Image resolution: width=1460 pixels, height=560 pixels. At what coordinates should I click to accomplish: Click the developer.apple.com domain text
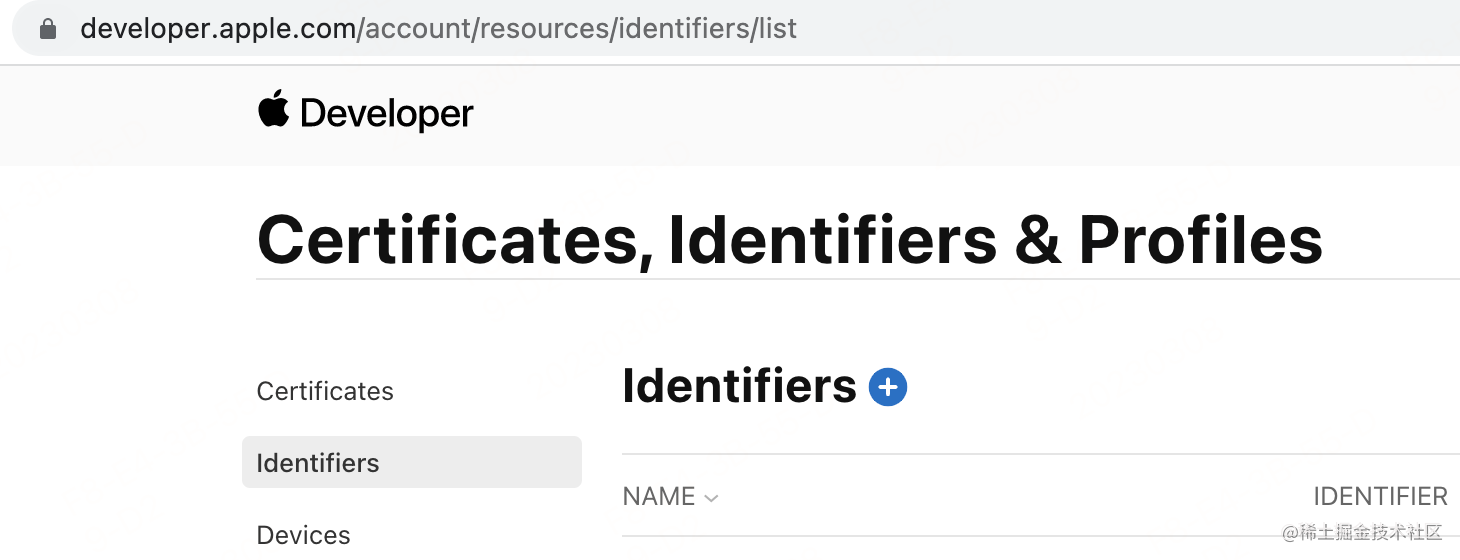219,29
